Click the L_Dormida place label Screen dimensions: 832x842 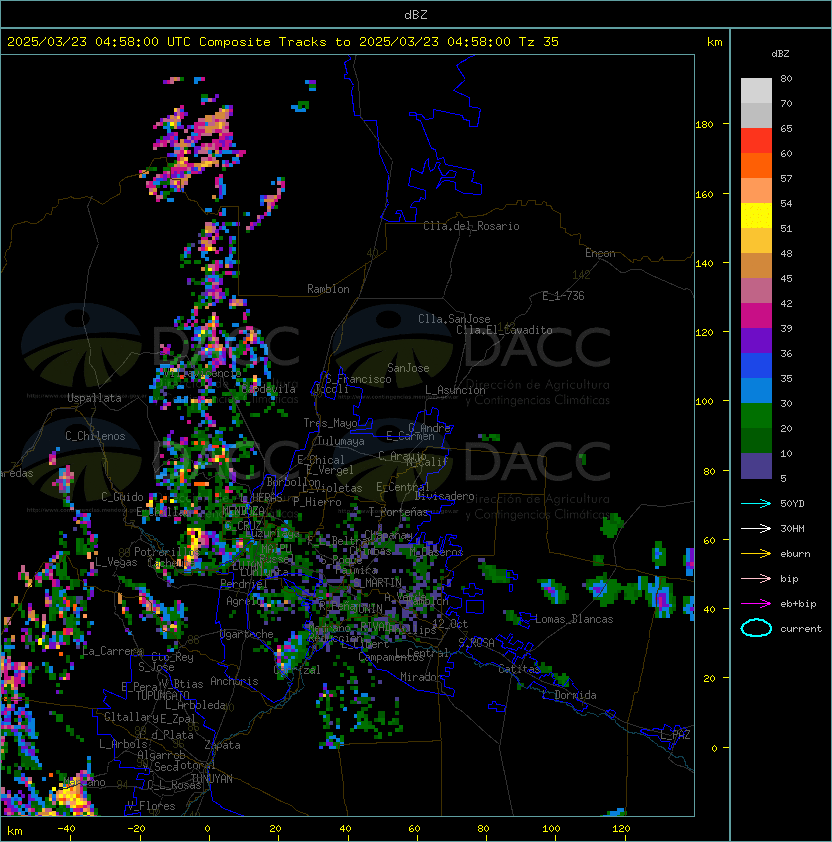click(x=569, y=695)
